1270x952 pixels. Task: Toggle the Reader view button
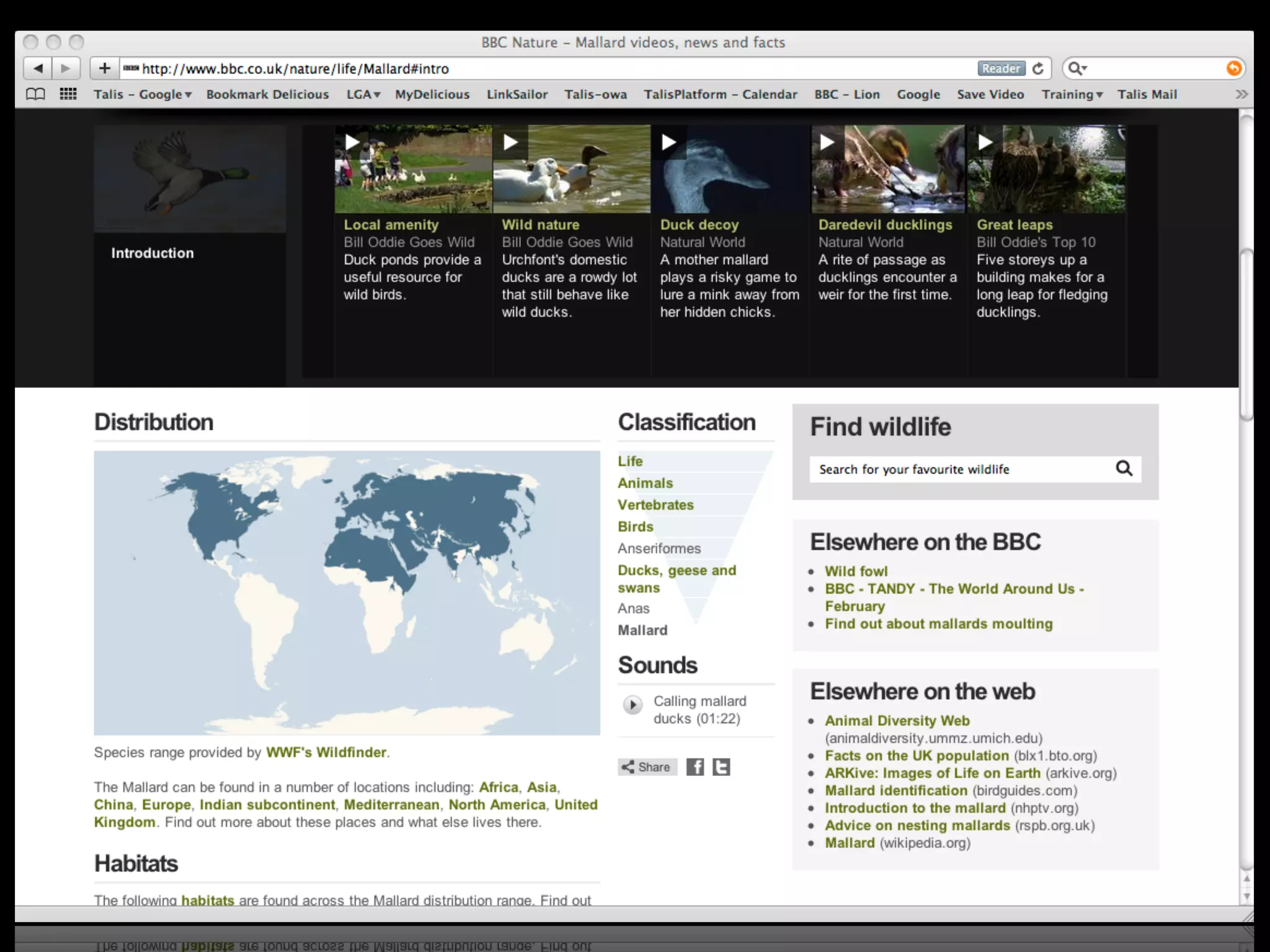click(1000, 68)
